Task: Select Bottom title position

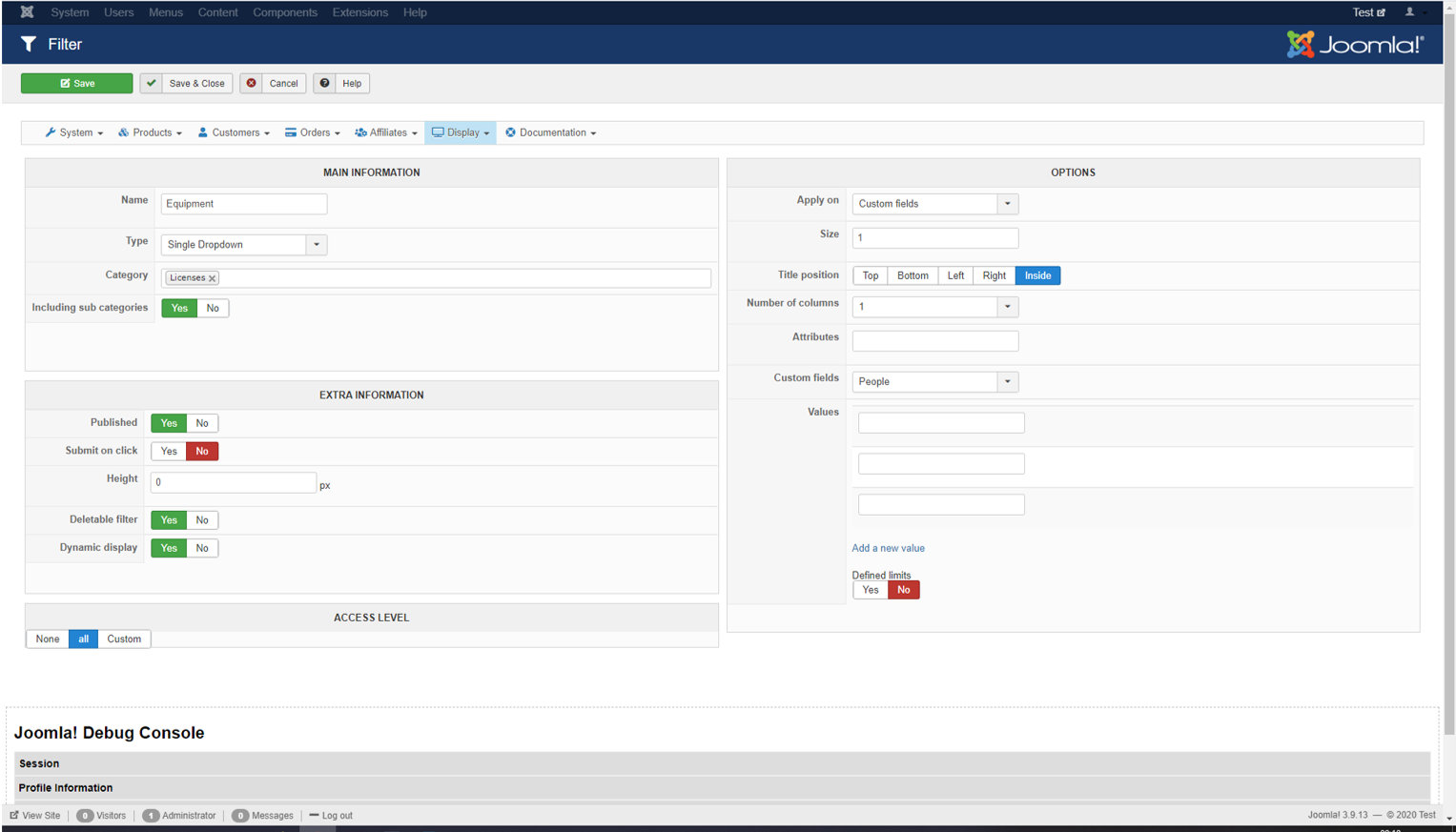Action: point(913,275)
